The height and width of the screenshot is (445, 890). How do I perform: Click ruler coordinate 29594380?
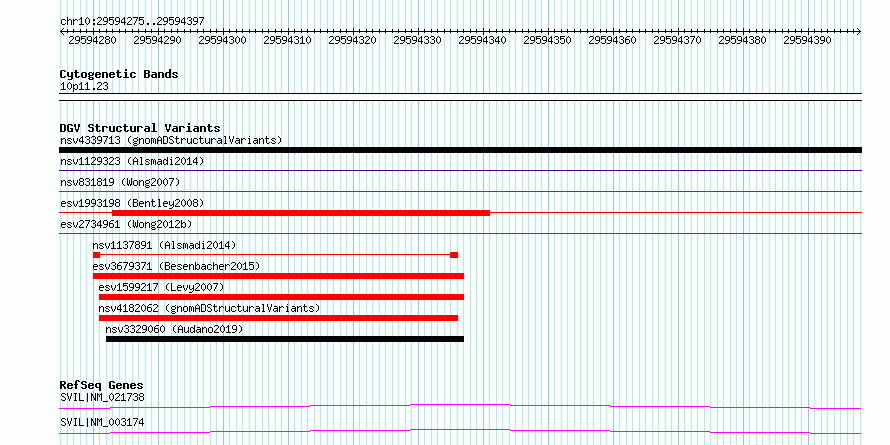coord(742,40)
